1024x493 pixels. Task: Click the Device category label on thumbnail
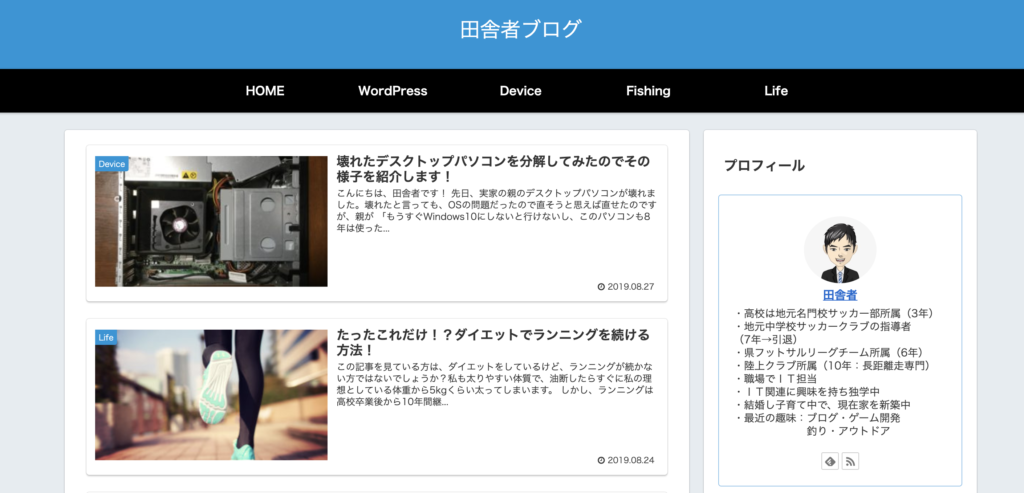tap(112, 164)
